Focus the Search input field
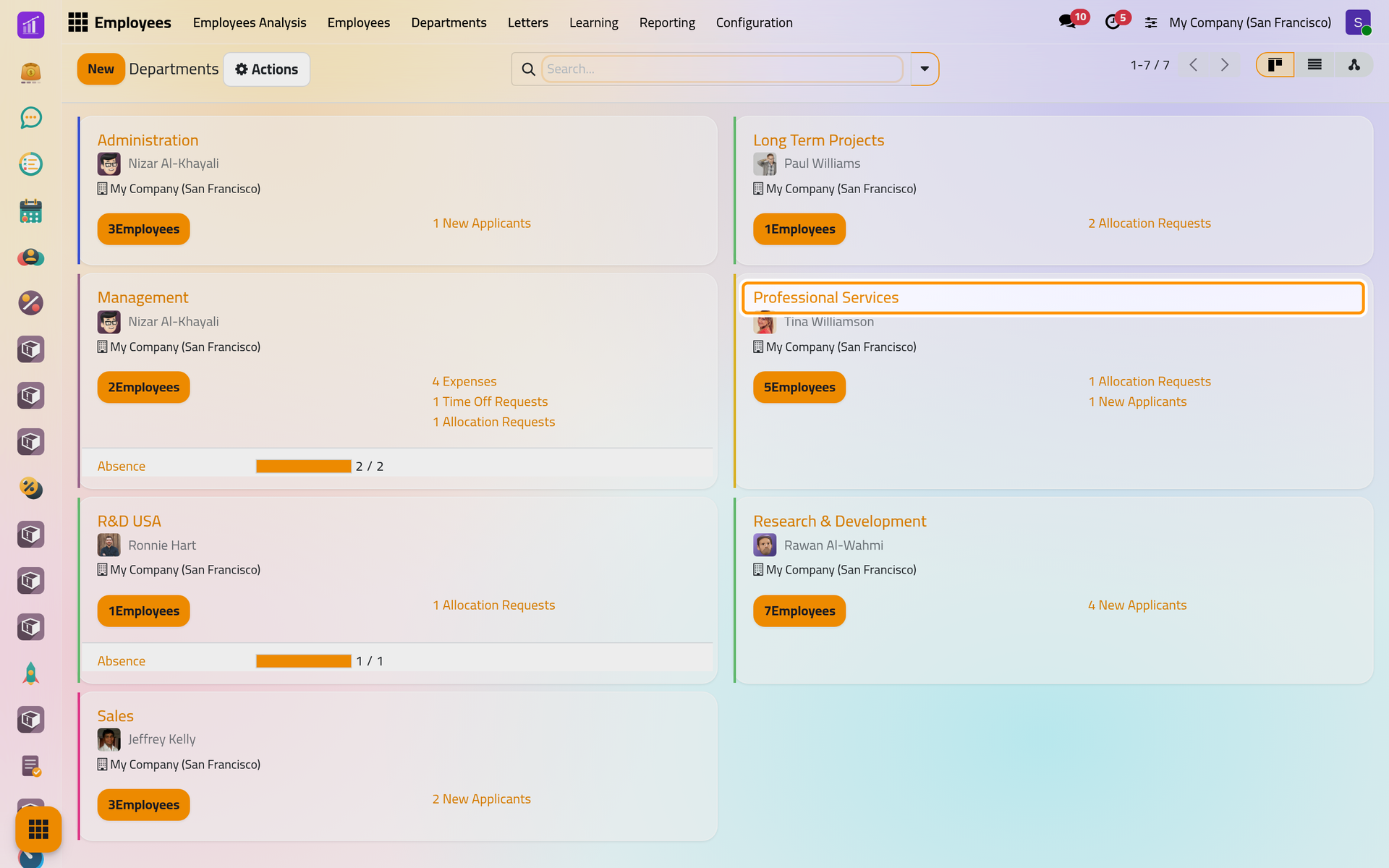This screenshot has width=1389, height=868. (722, 69)
